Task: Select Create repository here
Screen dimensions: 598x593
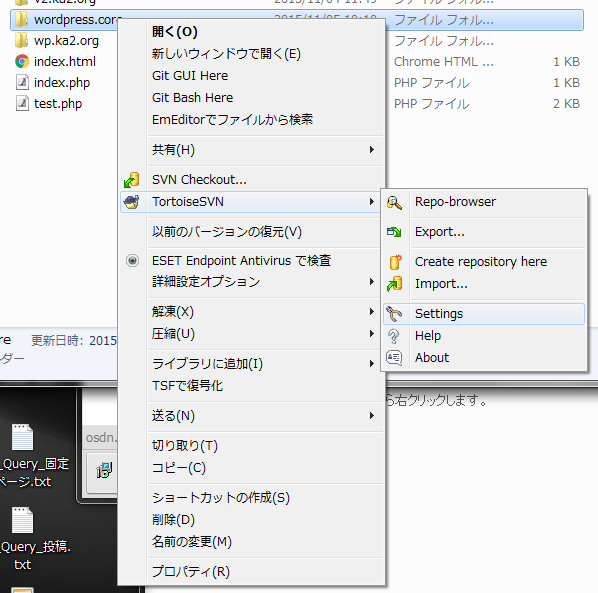Action: pyautogui.click(x=484, y=262)
